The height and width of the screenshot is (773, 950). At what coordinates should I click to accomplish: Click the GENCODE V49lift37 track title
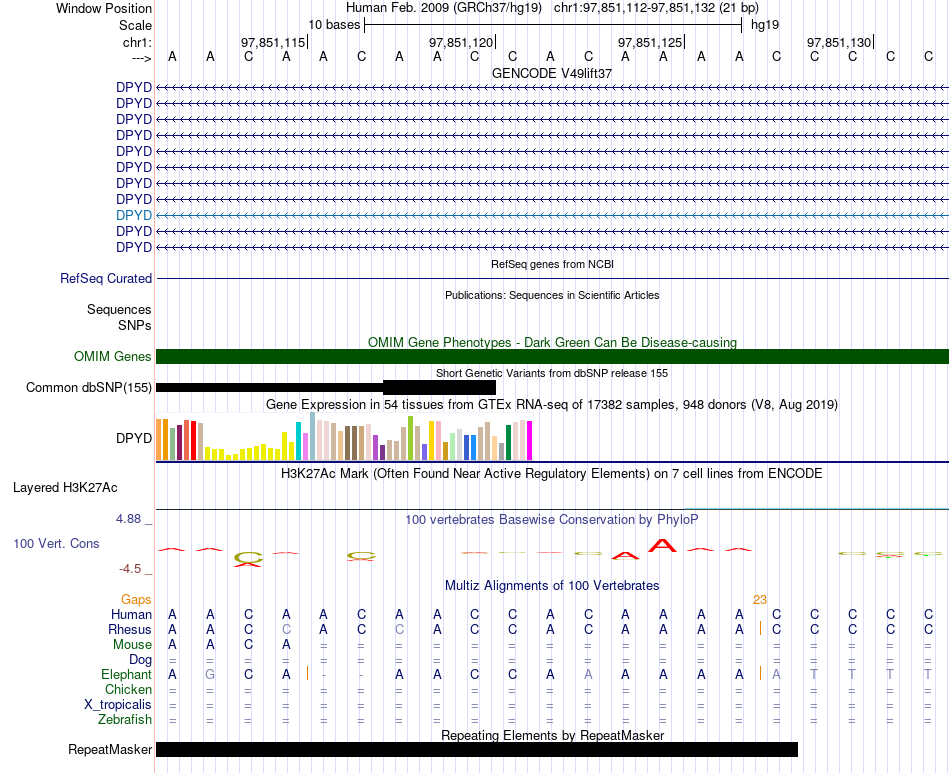(552, 73)
